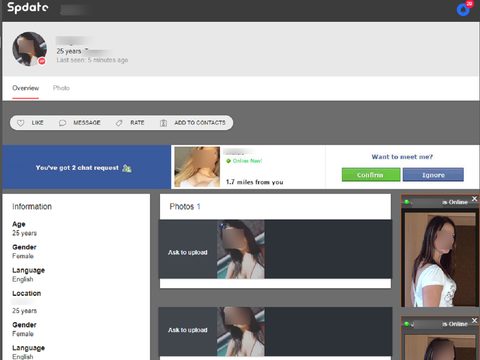Open first photo thumbnail in Photos section
Screen dimensions: 480x360
pos(241,249)
